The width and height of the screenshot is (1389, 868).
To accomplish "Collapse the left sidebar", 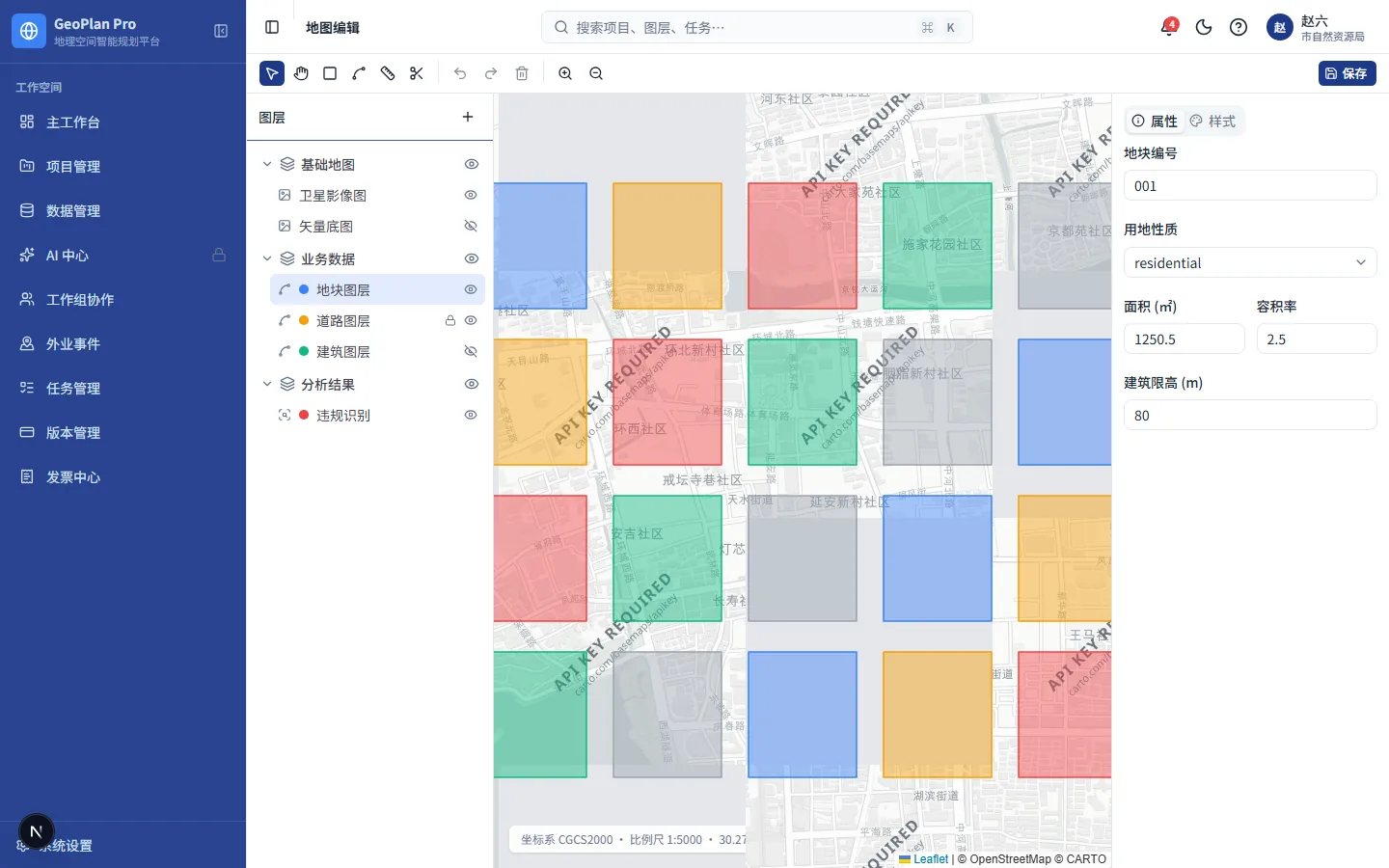I will 221,31.
